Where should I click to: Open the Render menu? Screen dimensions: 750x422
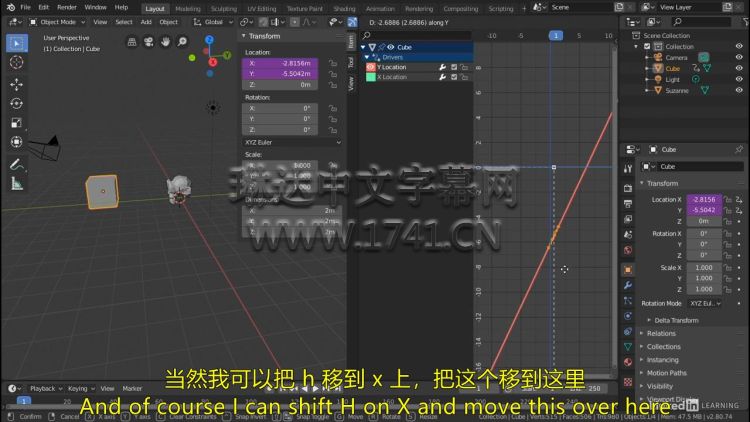pyautogui.click(x=66, y=7)
